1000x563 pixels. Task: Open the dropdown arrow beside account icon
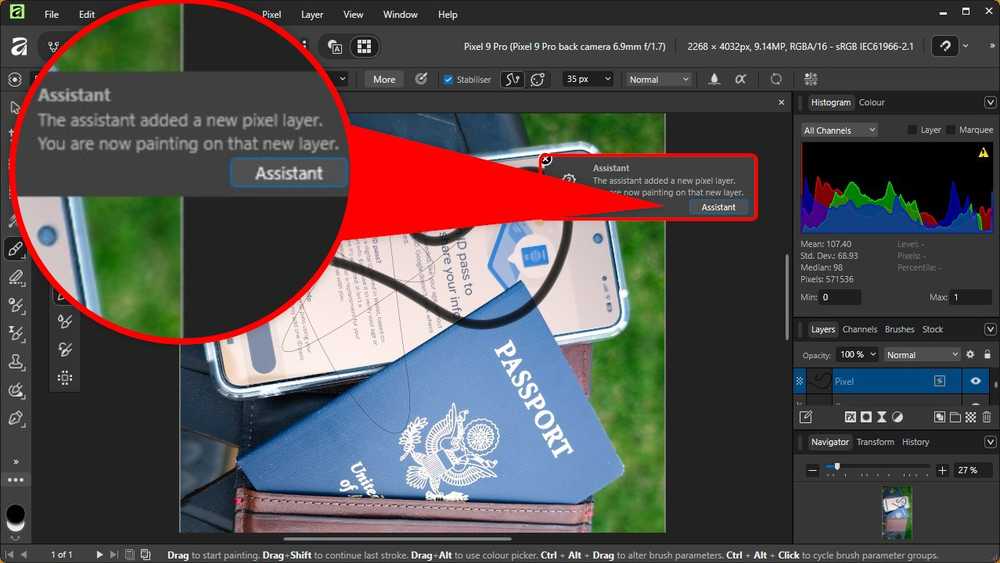pos(966,46)
